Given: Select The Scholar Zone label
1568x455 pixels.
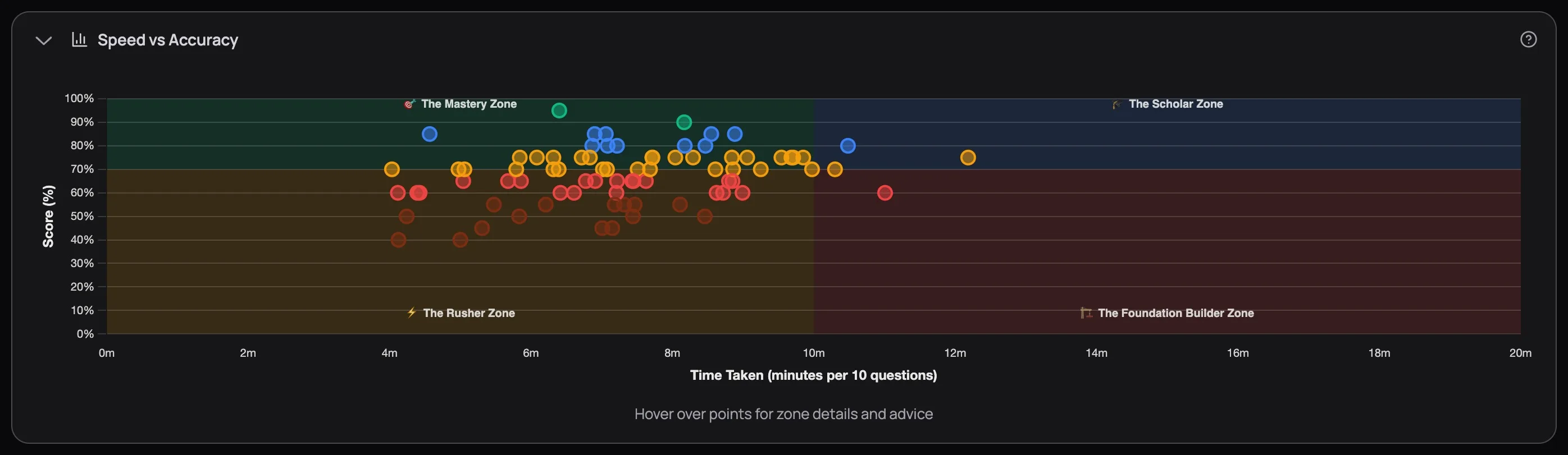Looking at the screenshot, I should pos(1176,103).
